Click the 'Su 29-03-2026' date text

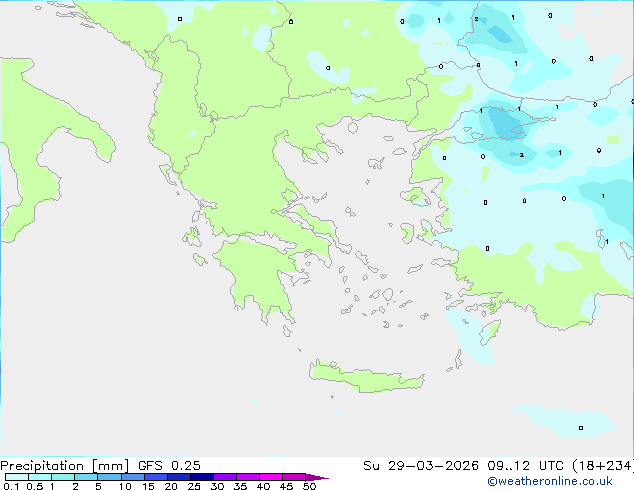pyautogui.click(x=421, y=466)
